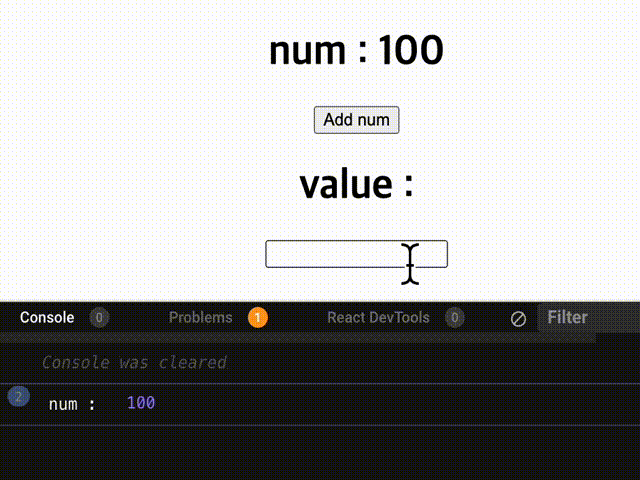Click the Console count badge showing 0
The height and width of the screenshot is (480, 640).
click(x=99, y=318)
